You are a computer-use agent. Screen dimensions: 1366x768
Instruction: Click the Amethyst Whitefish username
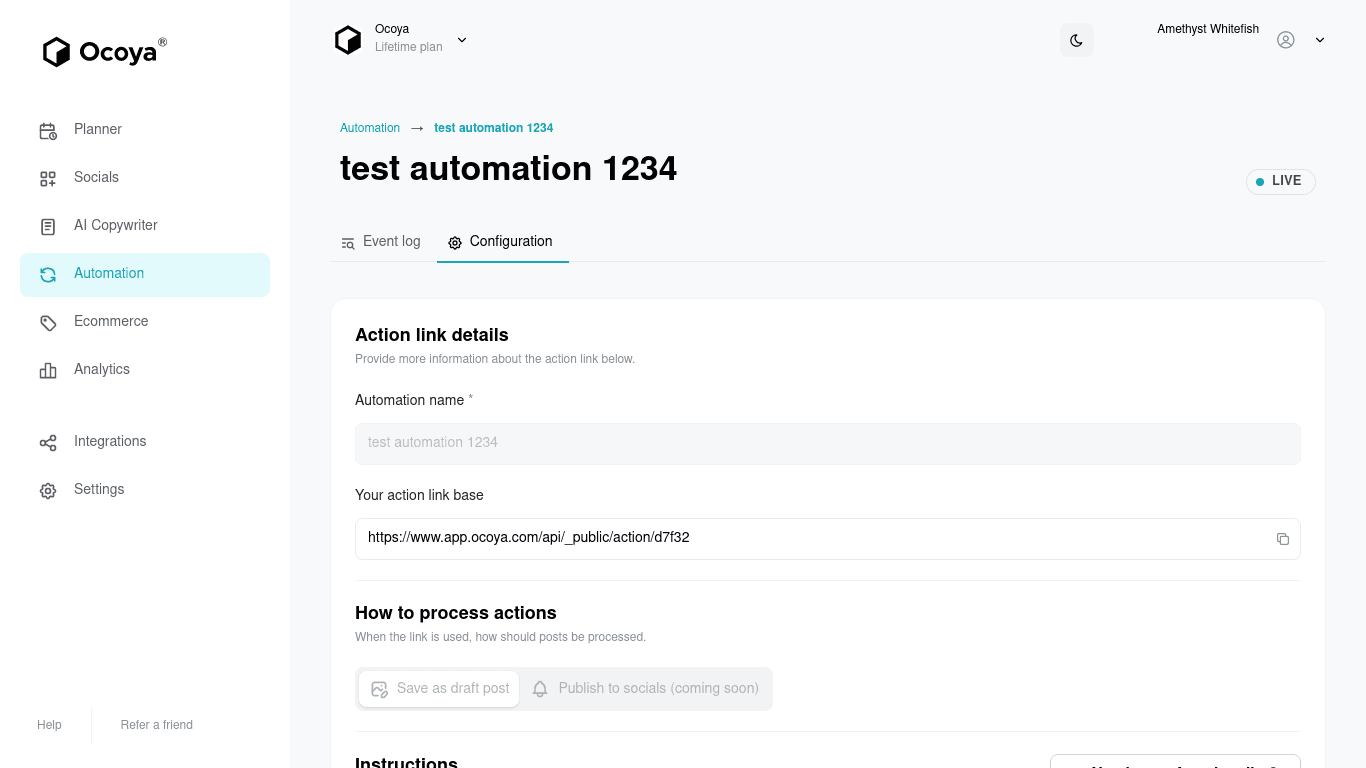pyautogui.click(x=1208, y=29)
